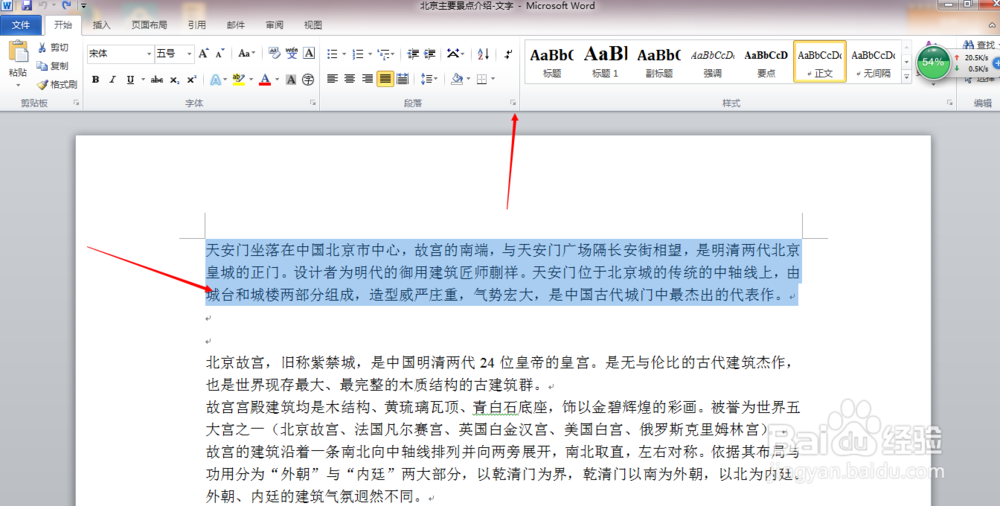Apply red font color

(x=265, y=80)
